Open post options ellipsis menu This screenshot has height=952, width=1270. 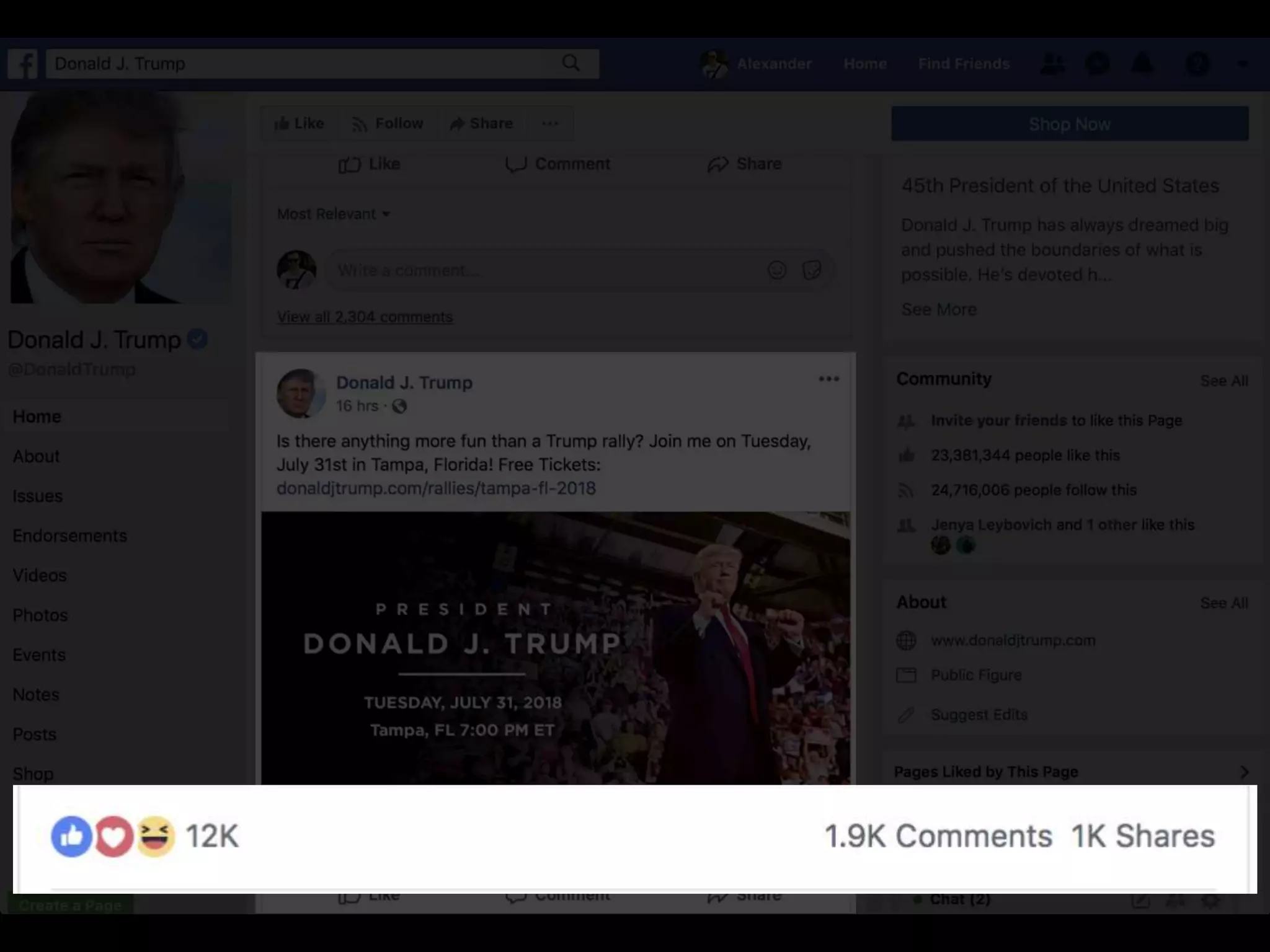pos(828,379)
